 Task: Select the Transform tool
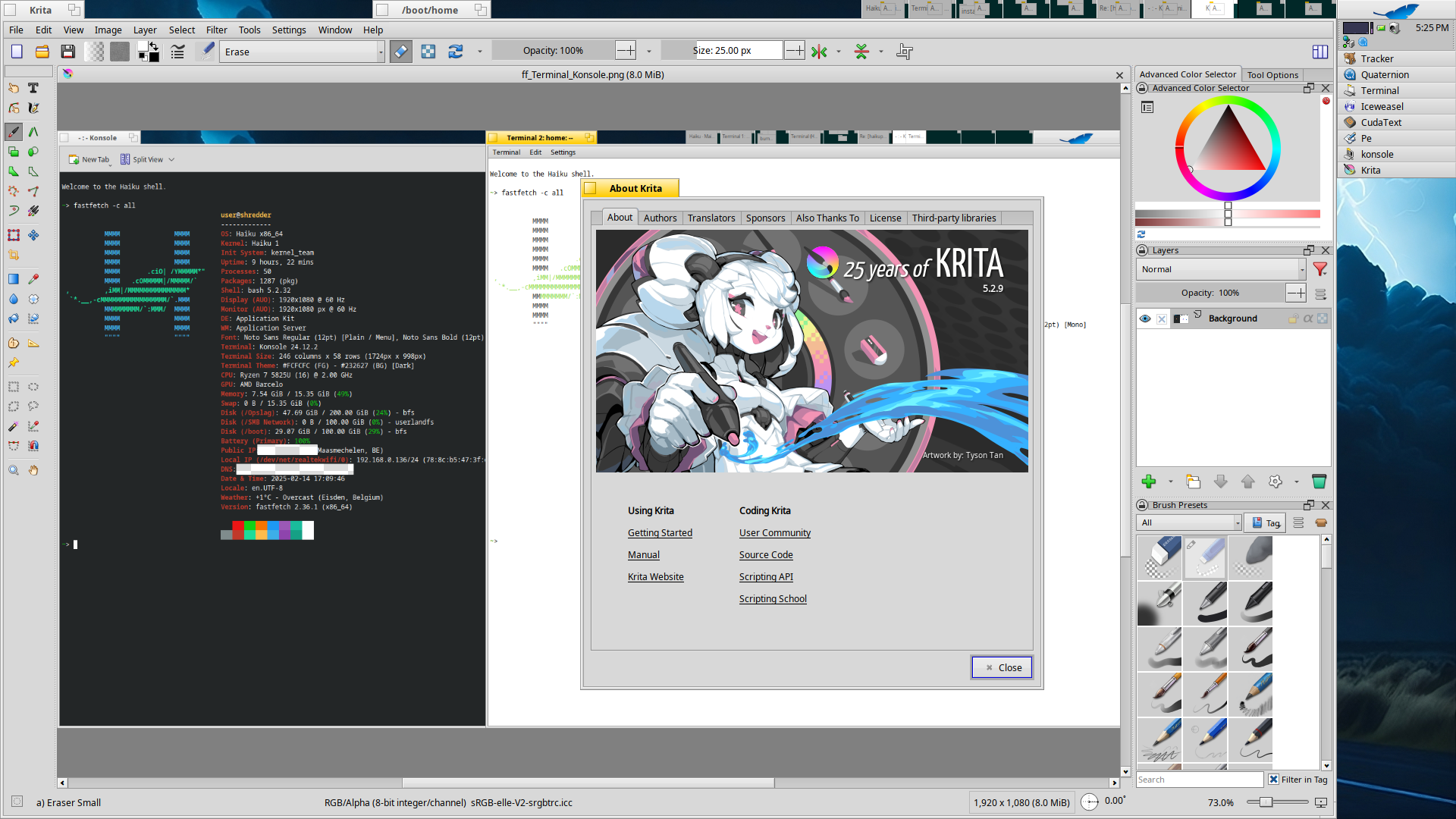(x=14, y=235)
